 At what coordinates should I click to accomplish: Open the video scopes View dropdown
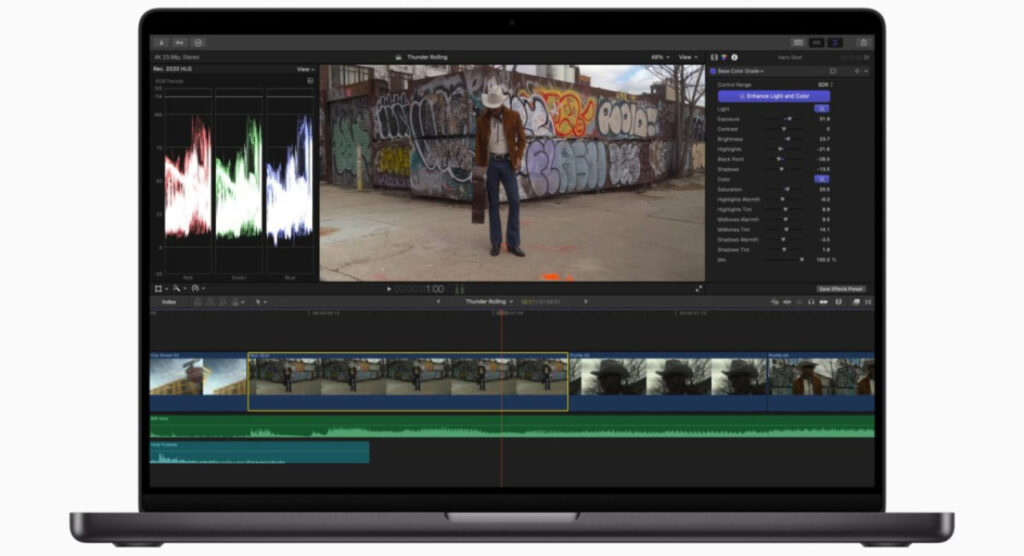click(x=306, y=69)
